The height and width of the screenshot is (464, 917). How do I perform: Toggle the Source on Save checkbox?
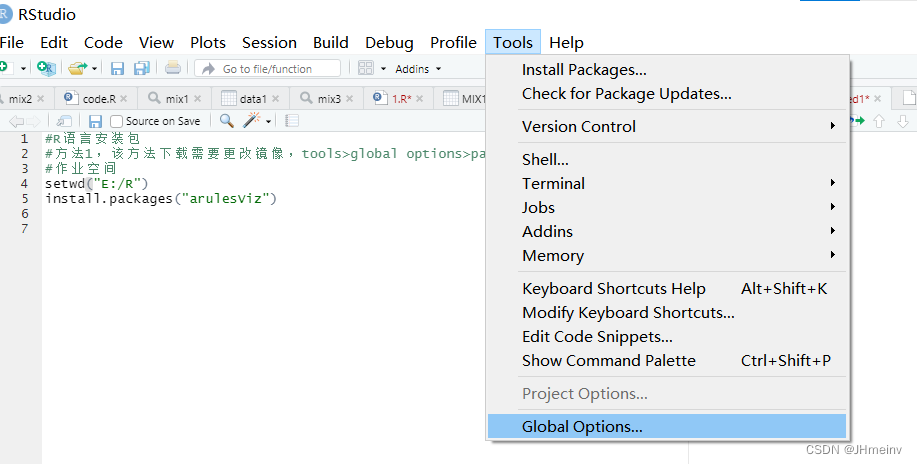(x=117, y=121)
